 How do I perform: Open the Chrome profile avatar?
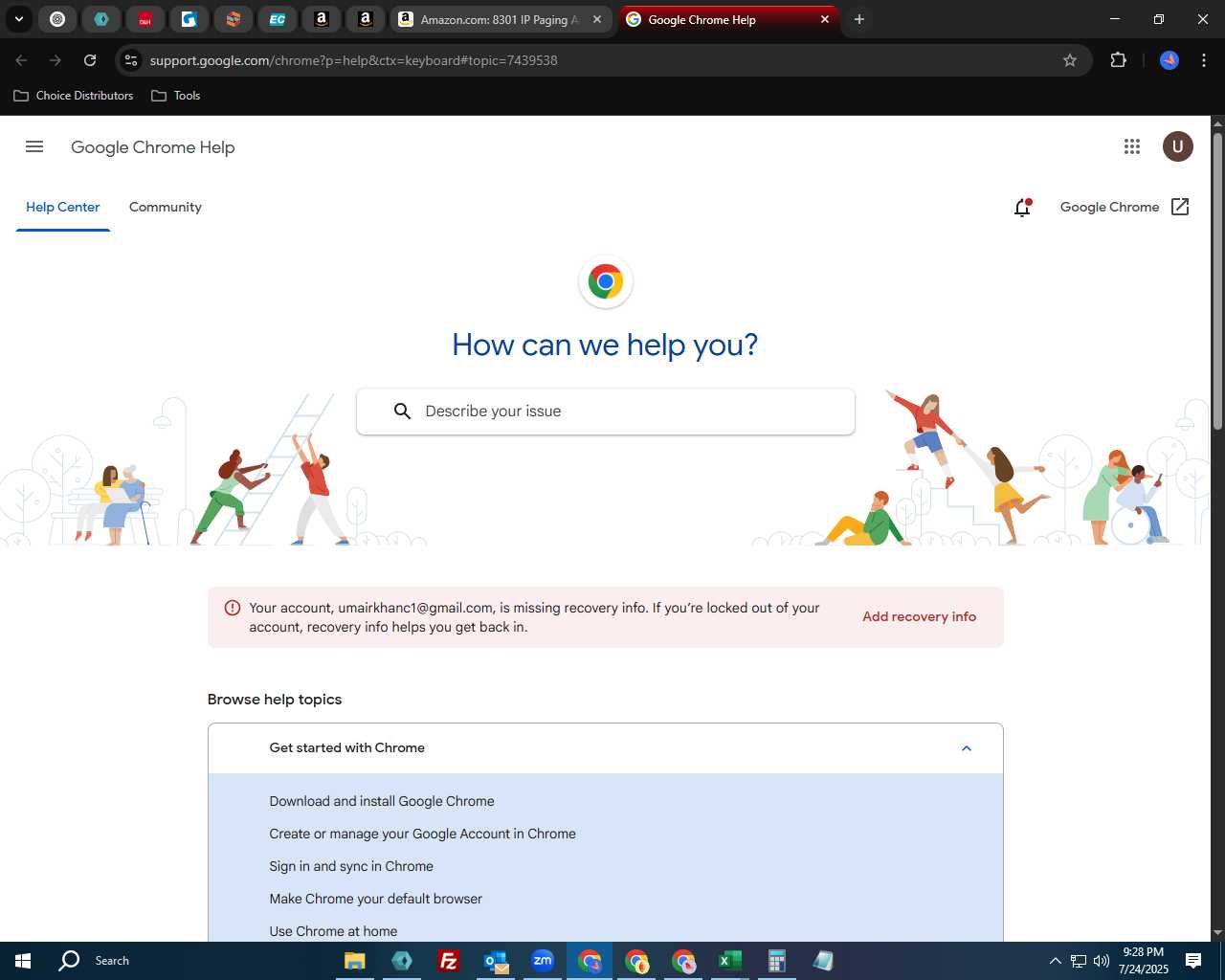pyautogui.click(x=1169, y=60)
